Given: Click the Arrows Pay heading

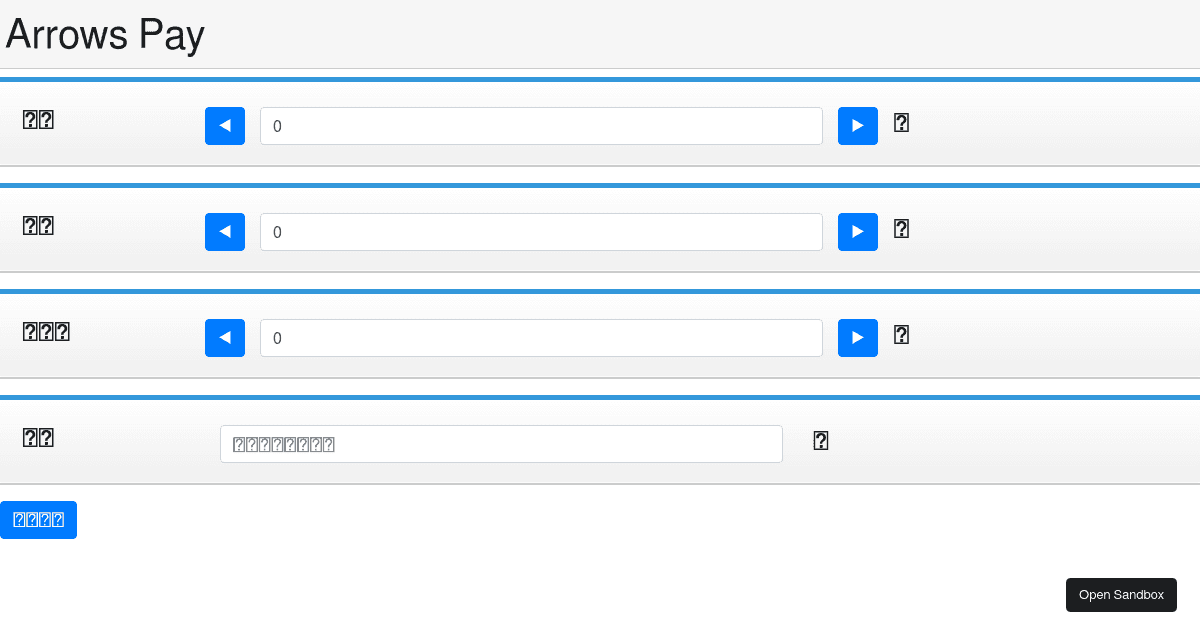Looking at the screenshot, I should coord(105,35).
